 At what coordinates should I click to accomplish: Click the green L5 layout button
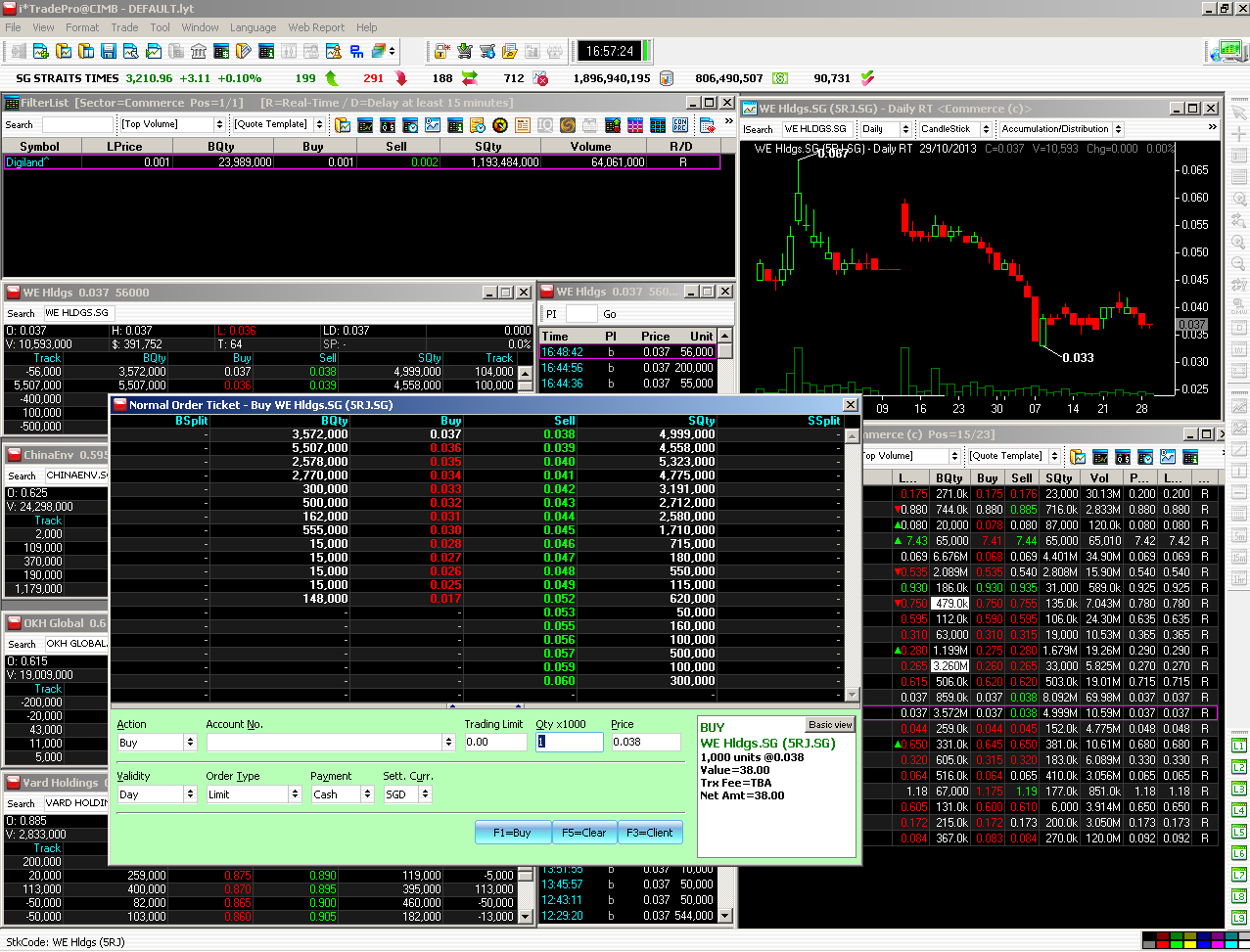(x=1239, y=832)
